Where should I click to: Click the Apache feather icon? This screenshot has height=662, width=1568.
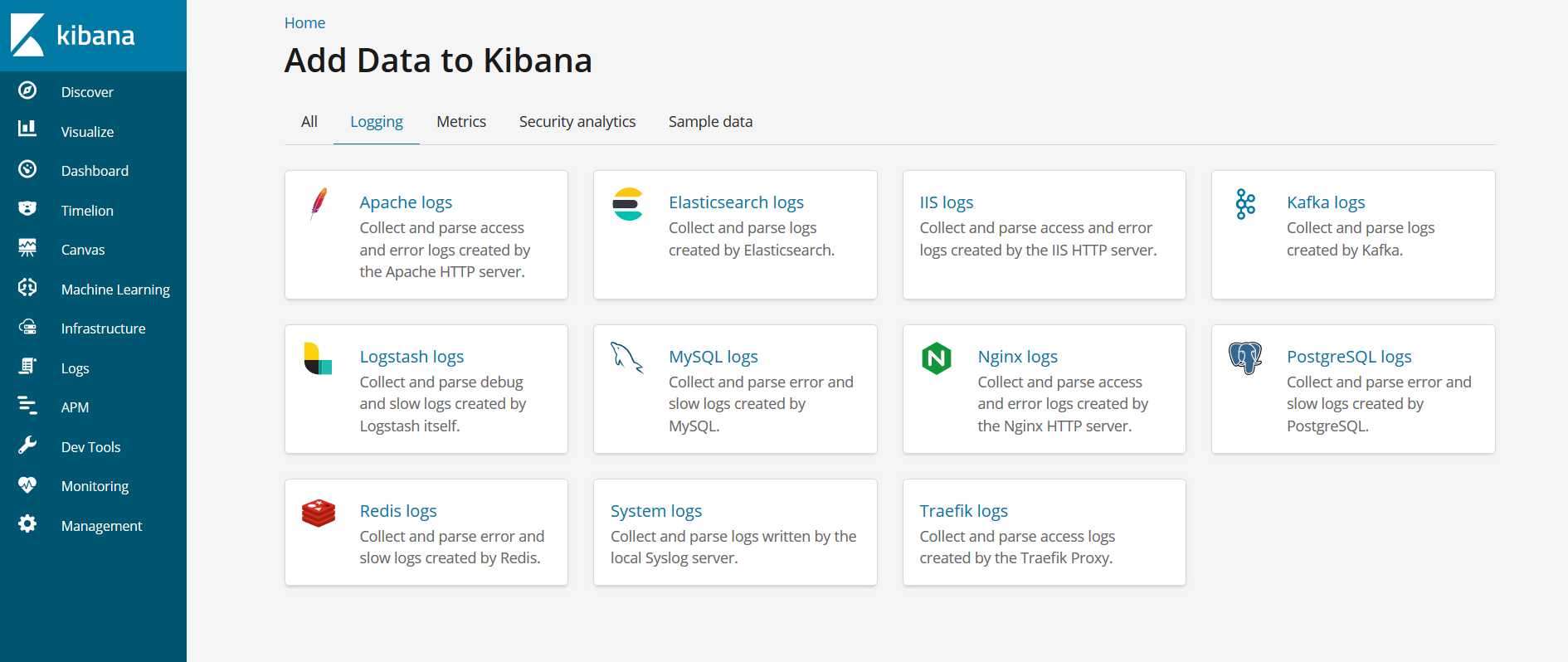[319, 203]
